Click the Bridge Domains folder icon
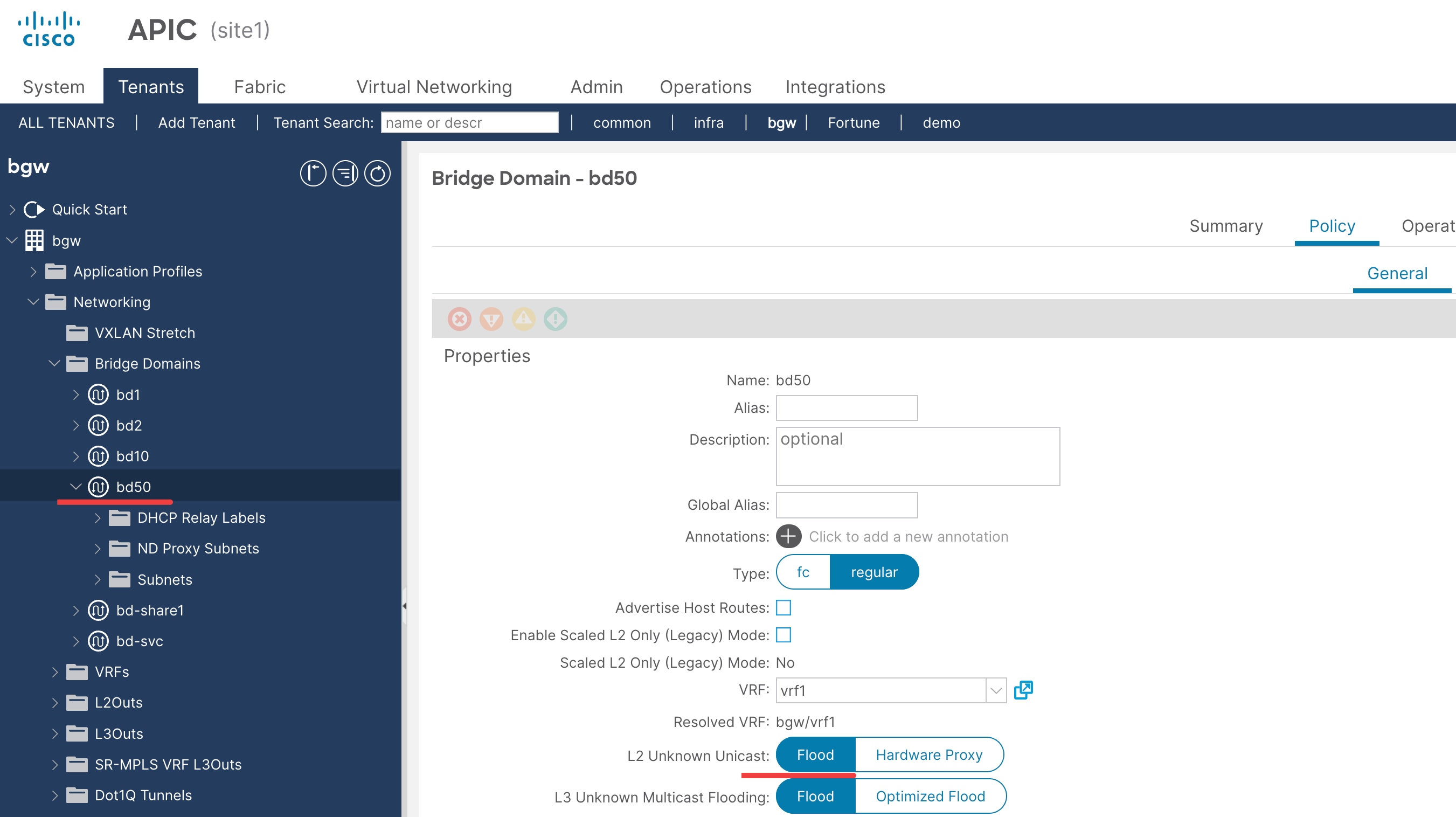 point(77,364)
